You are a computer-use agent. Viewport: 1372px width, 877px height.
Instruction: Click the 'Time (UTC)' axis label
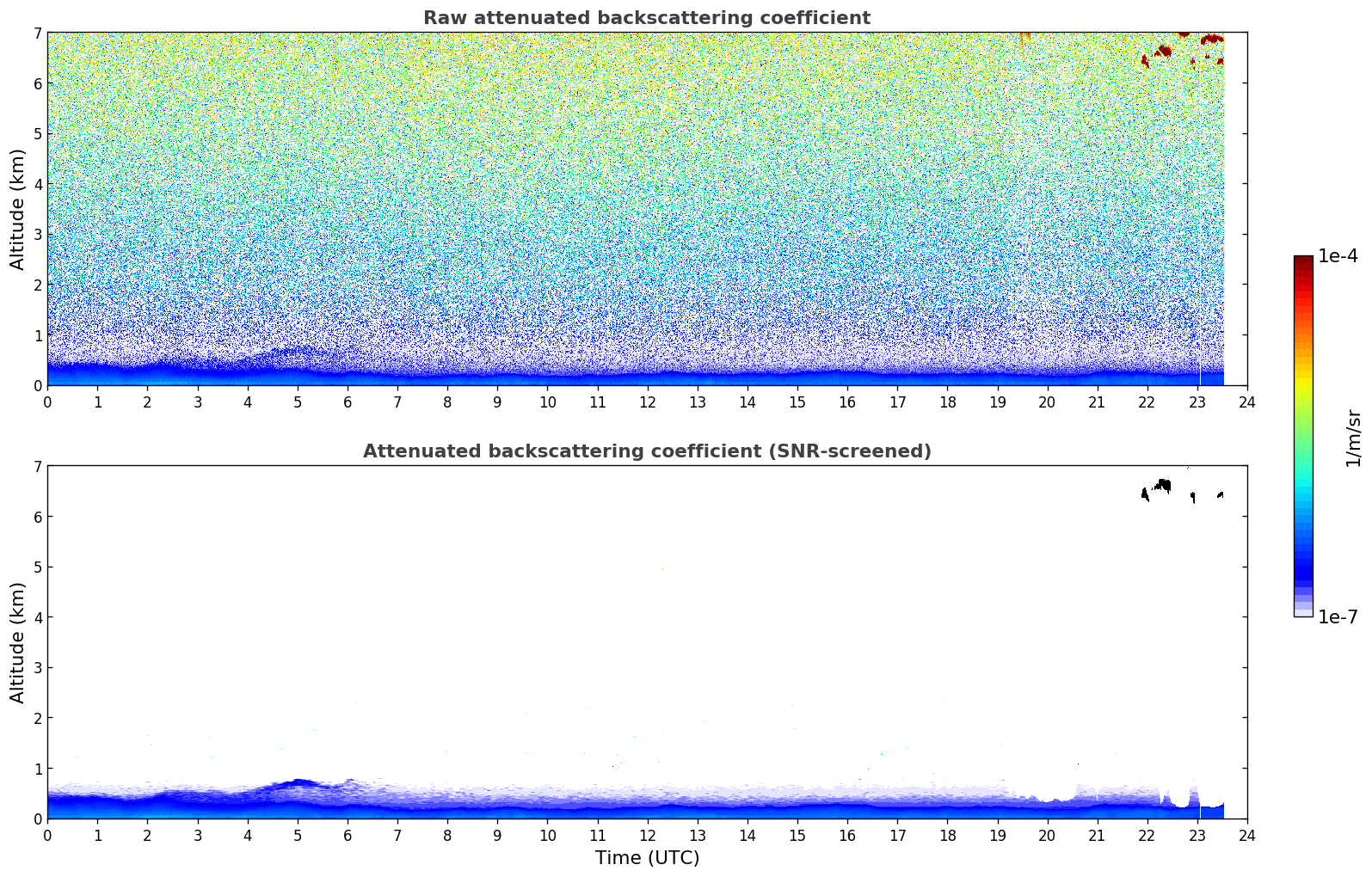[647, 858]
